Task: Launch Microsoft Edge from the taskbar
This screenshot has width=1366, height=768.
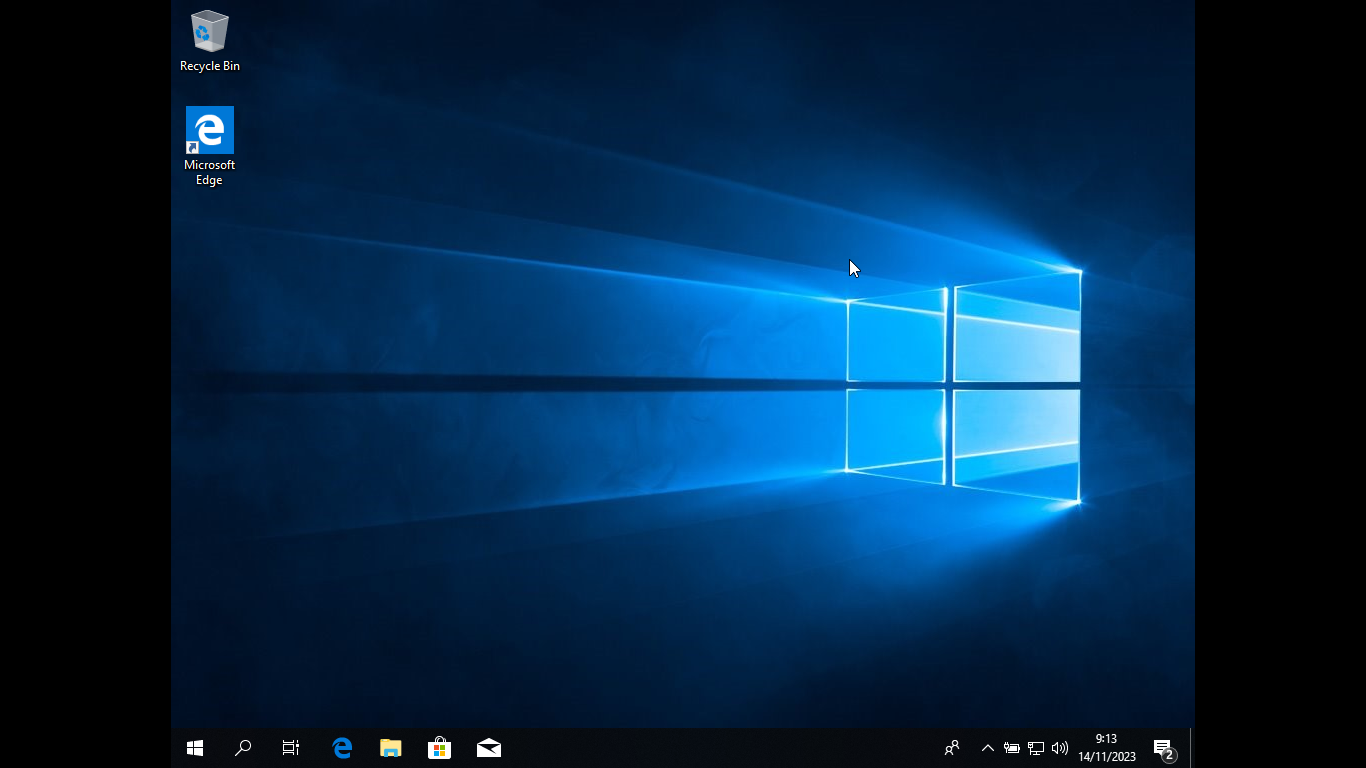Action: [342, 748]
